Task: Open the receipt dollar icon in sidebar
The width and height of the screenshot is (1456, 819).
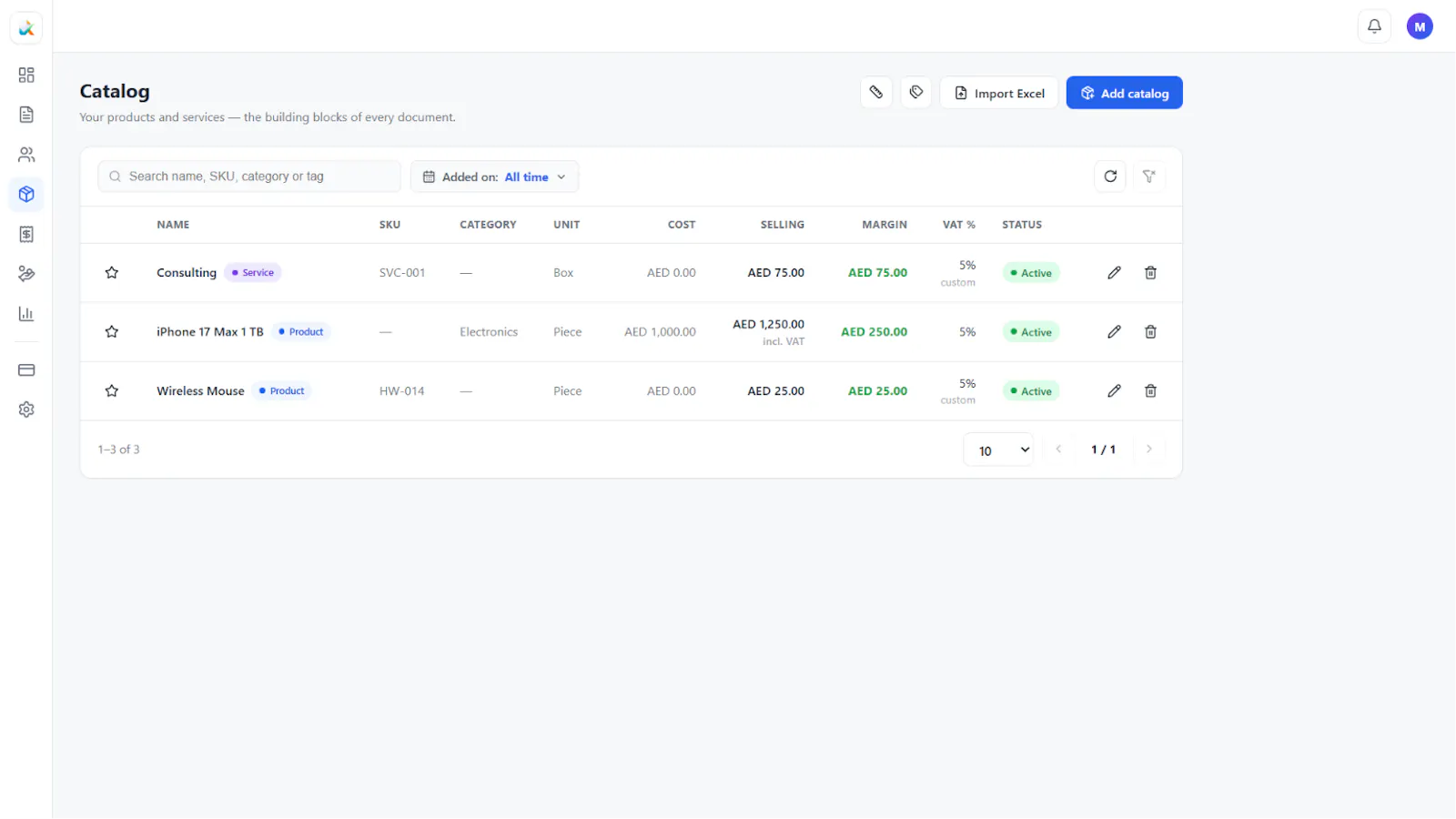Action: [26, 235]
